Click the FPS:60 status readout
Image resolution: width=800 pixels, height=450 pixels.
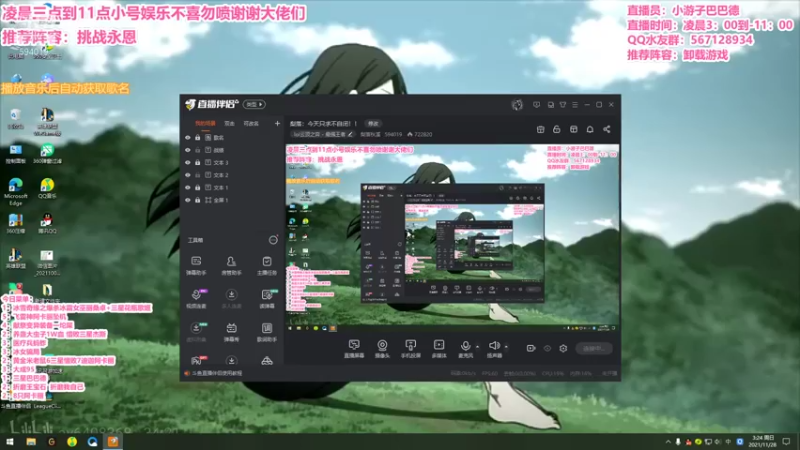pyautogui.click(x=490, y=373)
